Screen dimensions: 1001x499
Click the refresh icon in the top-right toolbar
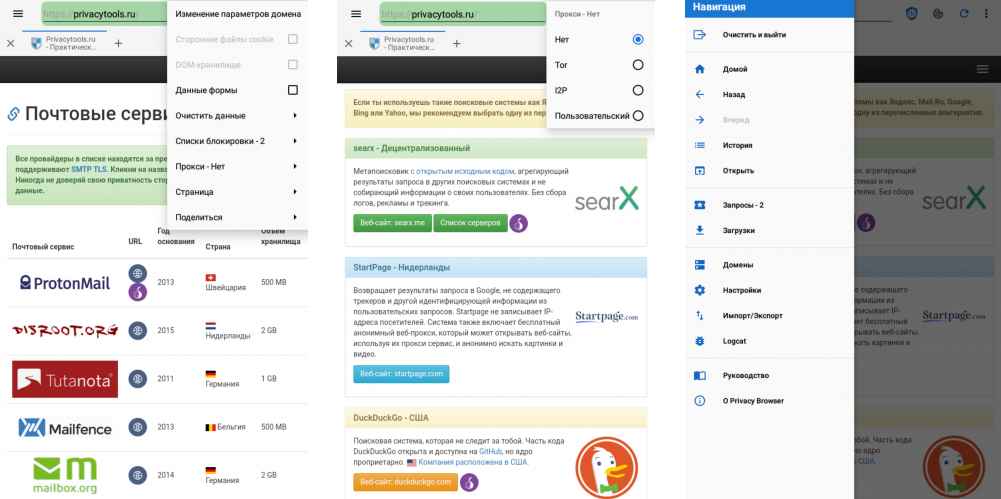(x=966, y=14)
